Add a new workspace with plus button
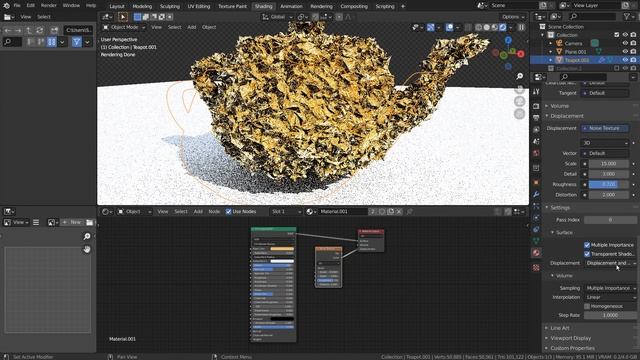The width and height of the screenshot is (640, 360). pyautogui.click(x=403, y=6)
